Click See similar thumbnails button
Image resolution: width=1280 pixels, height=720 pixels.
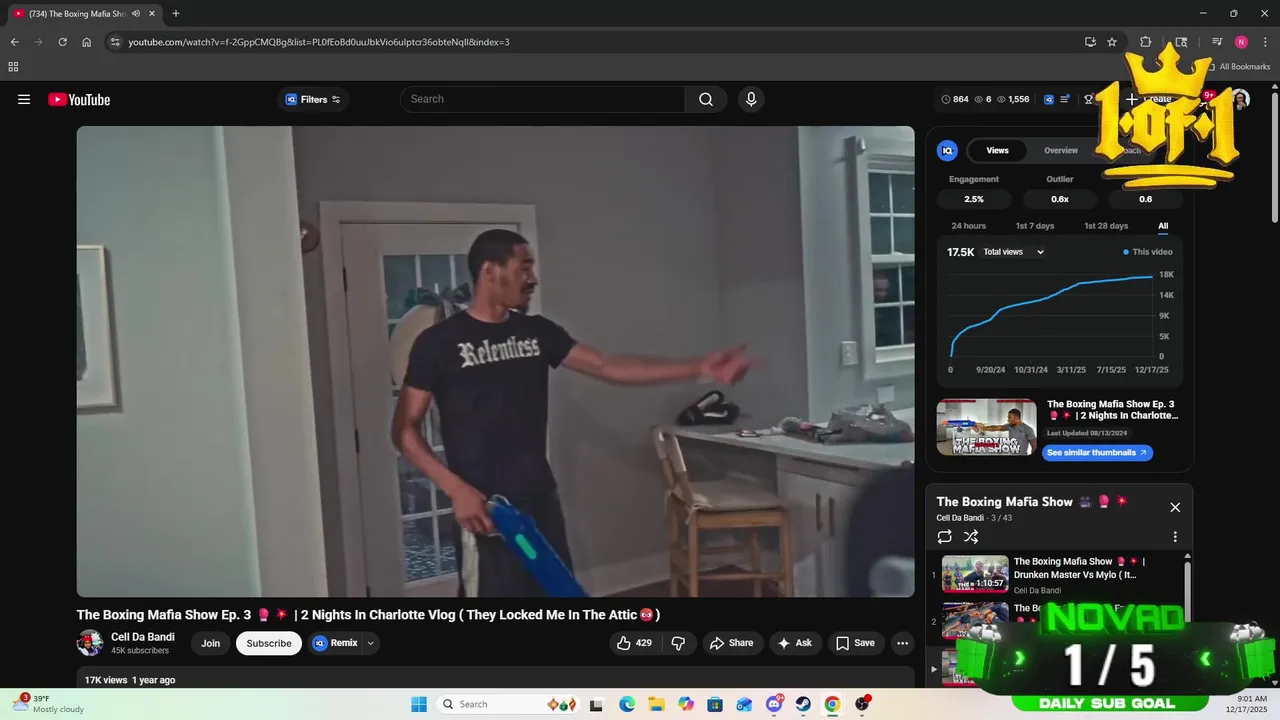tap(1097, 453)
